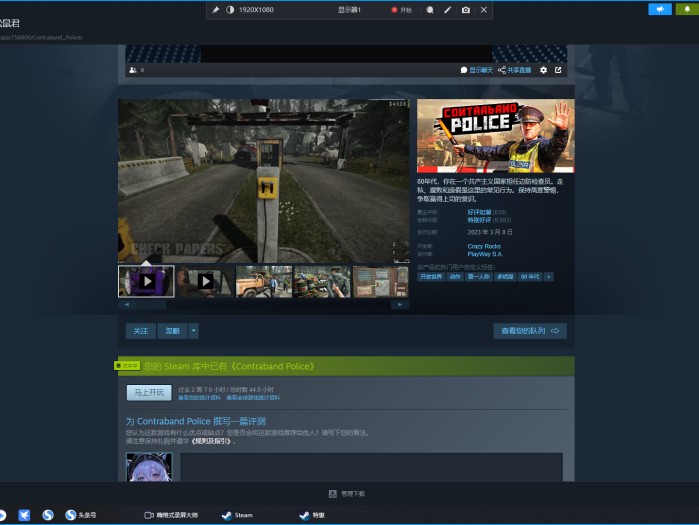The width and height of the screenshot is (699, 525).
Task: Toggle the half-circle contrast icon in recorder bar
Action: pyautogui.click(x=230, y=10)
